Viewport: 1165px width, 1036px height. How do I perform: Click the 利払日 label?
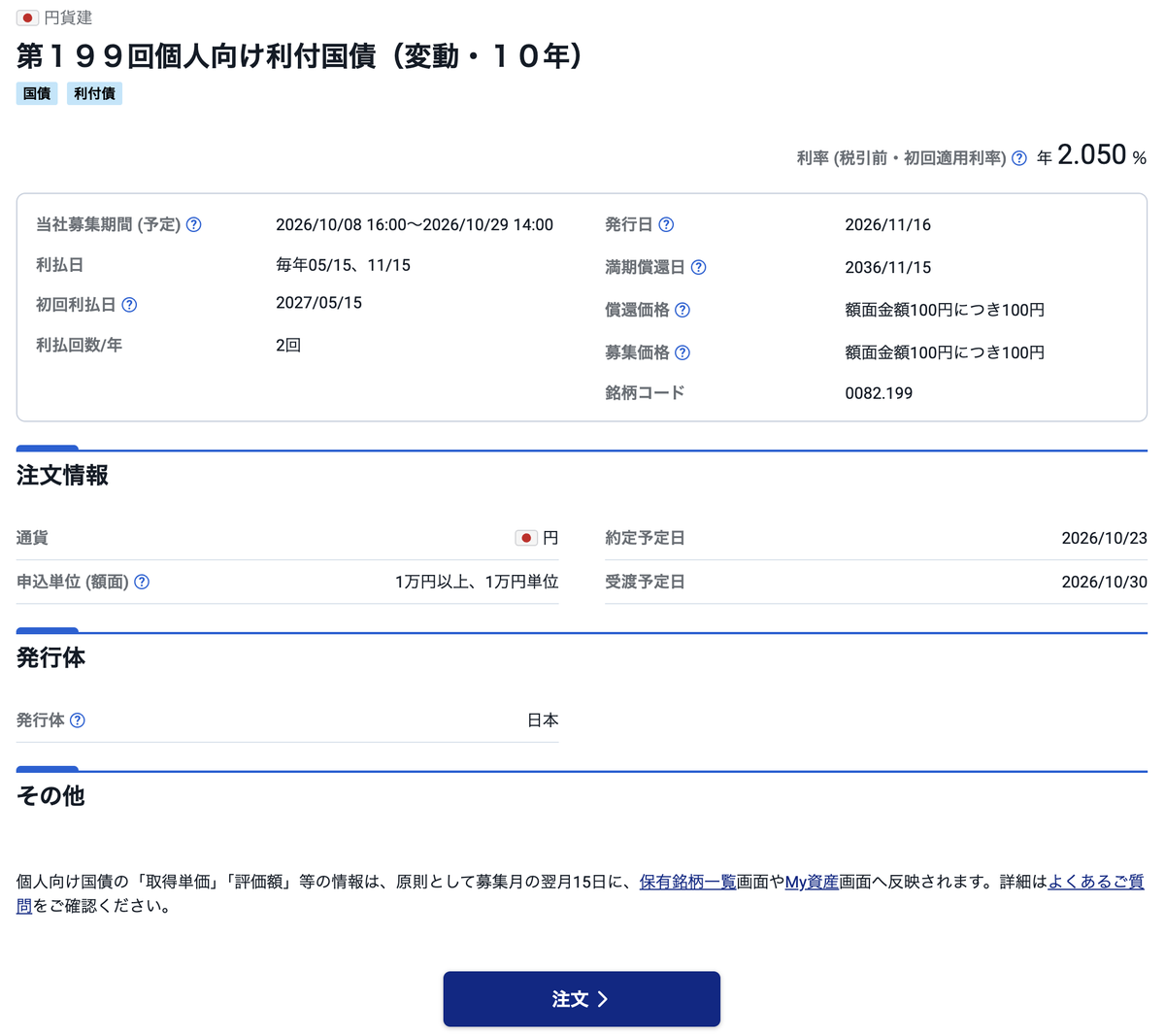pyautogui.click(x=59, y=264)
